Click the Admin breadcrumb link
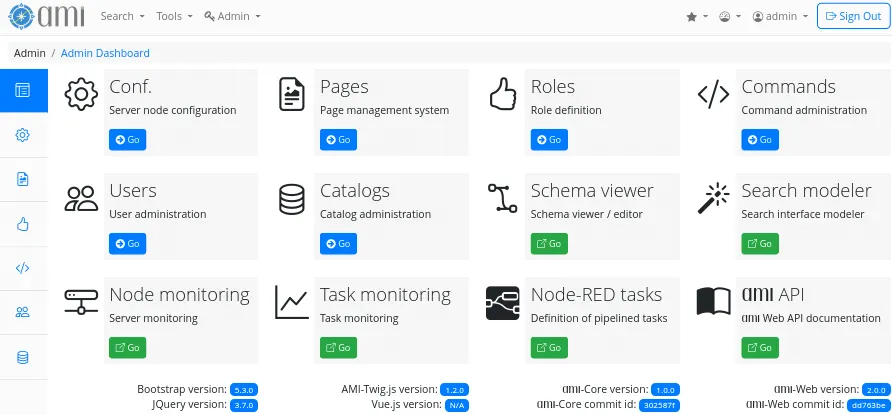The height and width of the screenshot is (415, 892). coord(30,53)
